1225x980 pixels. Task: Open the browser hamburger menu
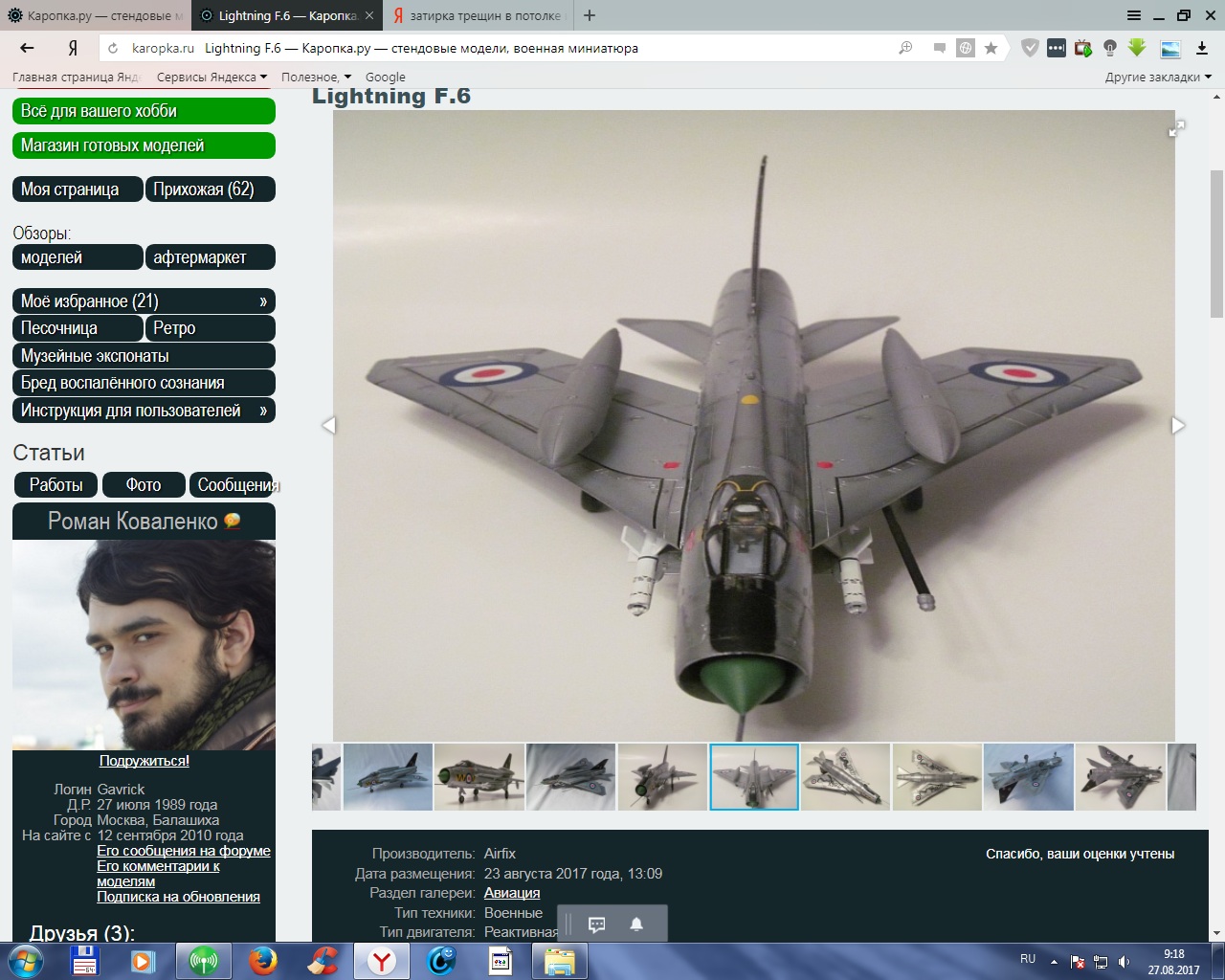(x=1134, y=15)
